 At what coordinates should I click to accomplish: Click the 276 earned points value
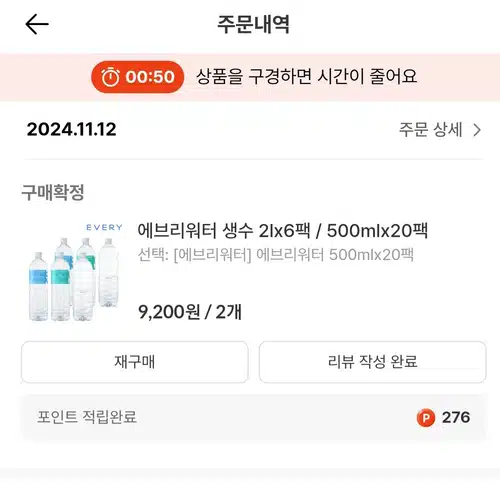click(x=456, y=417)
